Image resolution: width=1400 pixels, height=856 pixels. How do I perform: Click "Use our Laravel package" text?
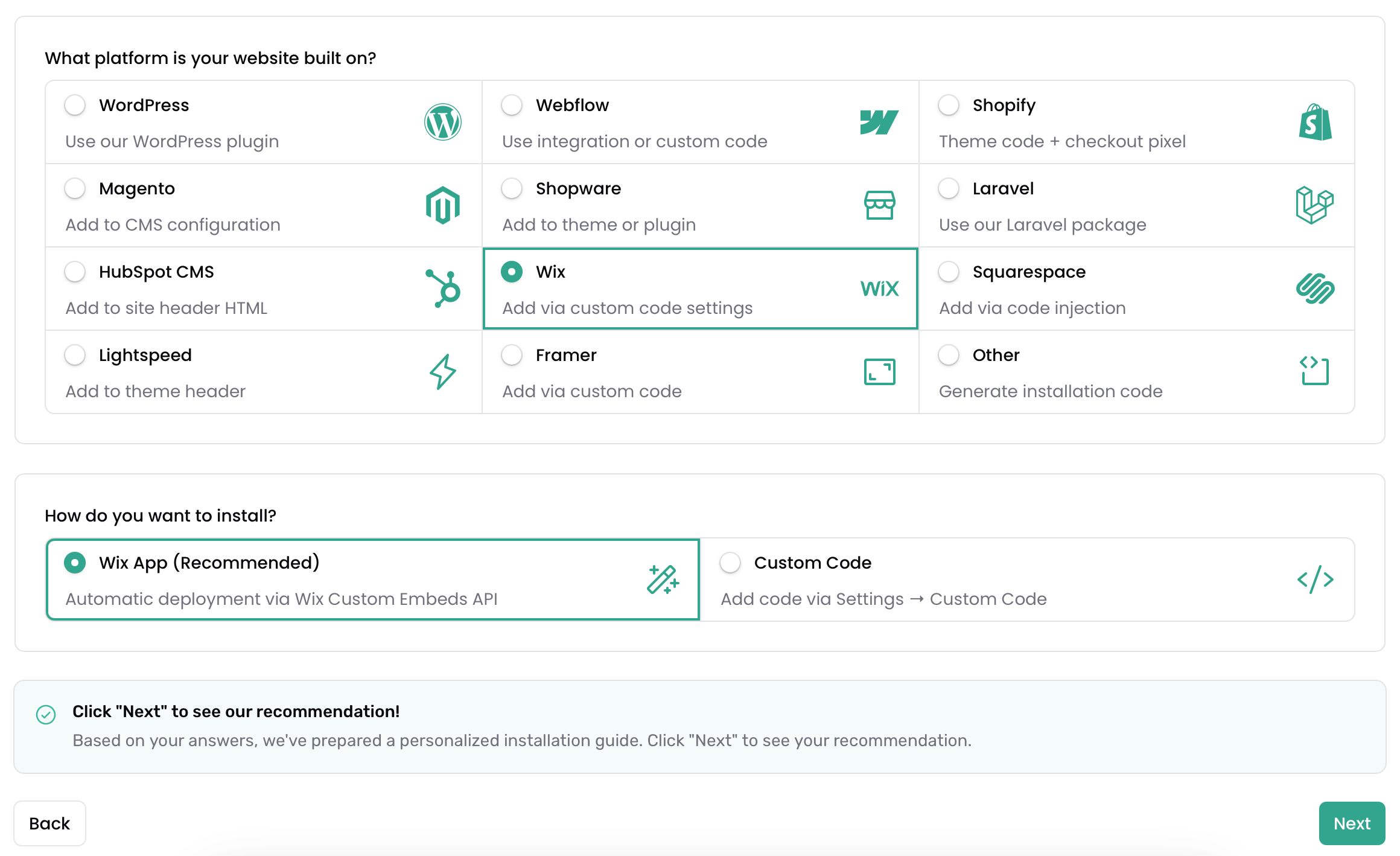click(1043, 225)
